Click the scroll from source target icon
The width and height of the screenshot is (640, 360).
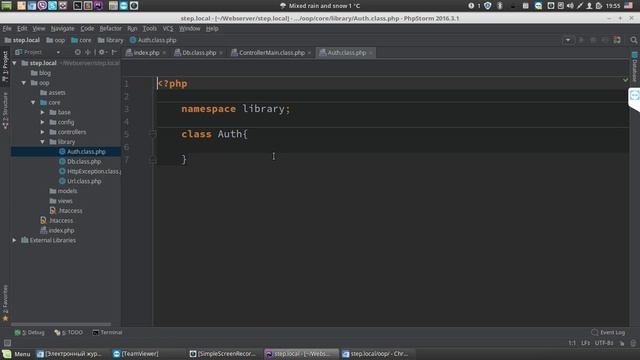click(x=78, y=52)
